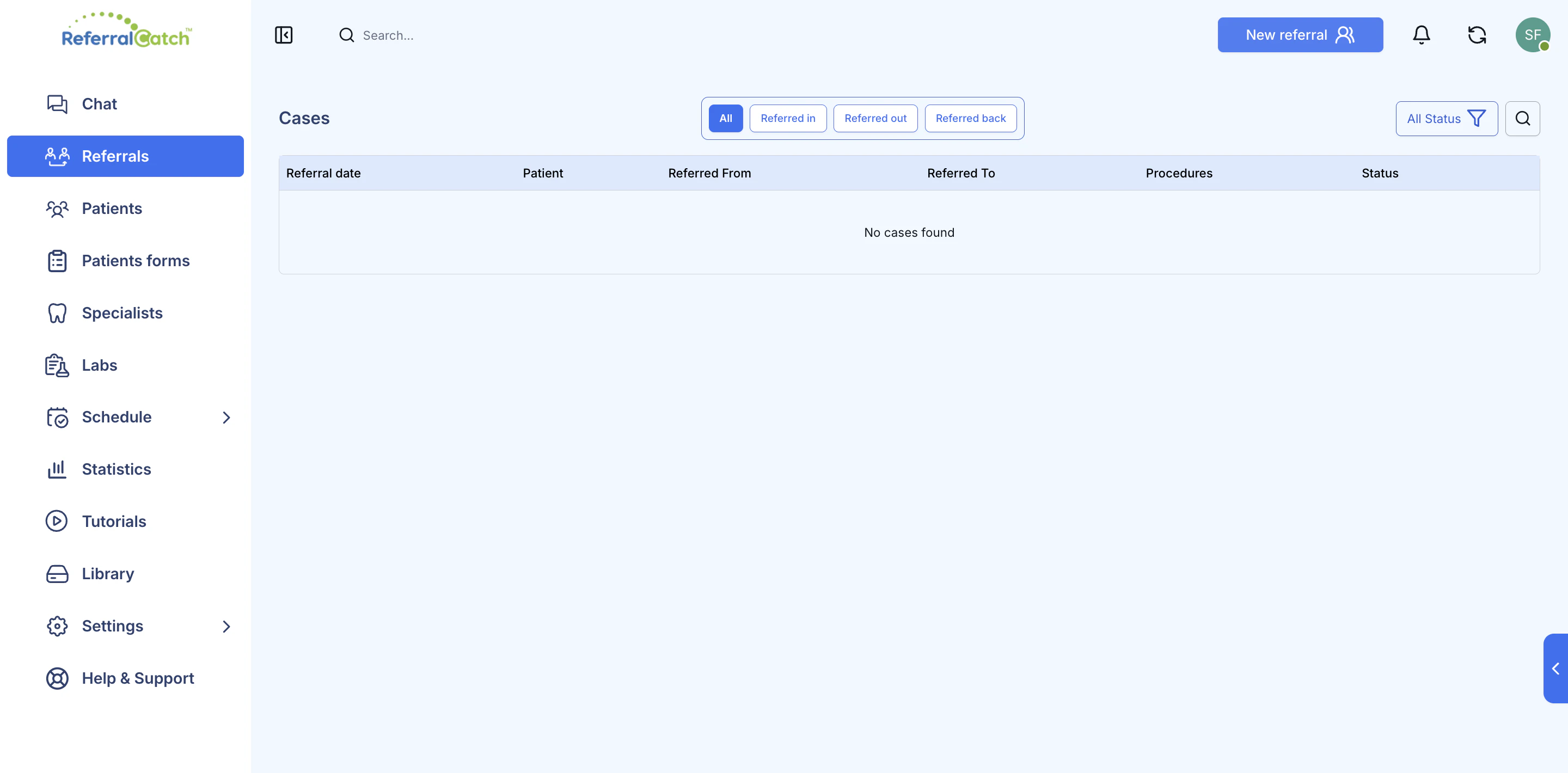Collapse the sidebar with the panel icon
The width and height of the screenshot is (1568, 773).
[x=284, y=35]
